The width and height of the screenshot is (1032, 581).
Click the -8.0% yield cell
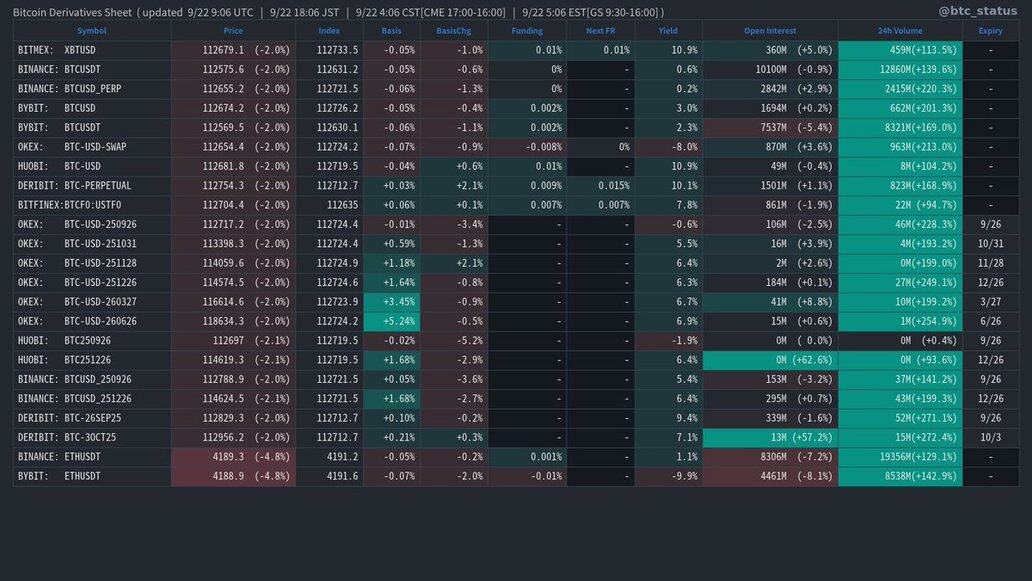click(668, 147)
